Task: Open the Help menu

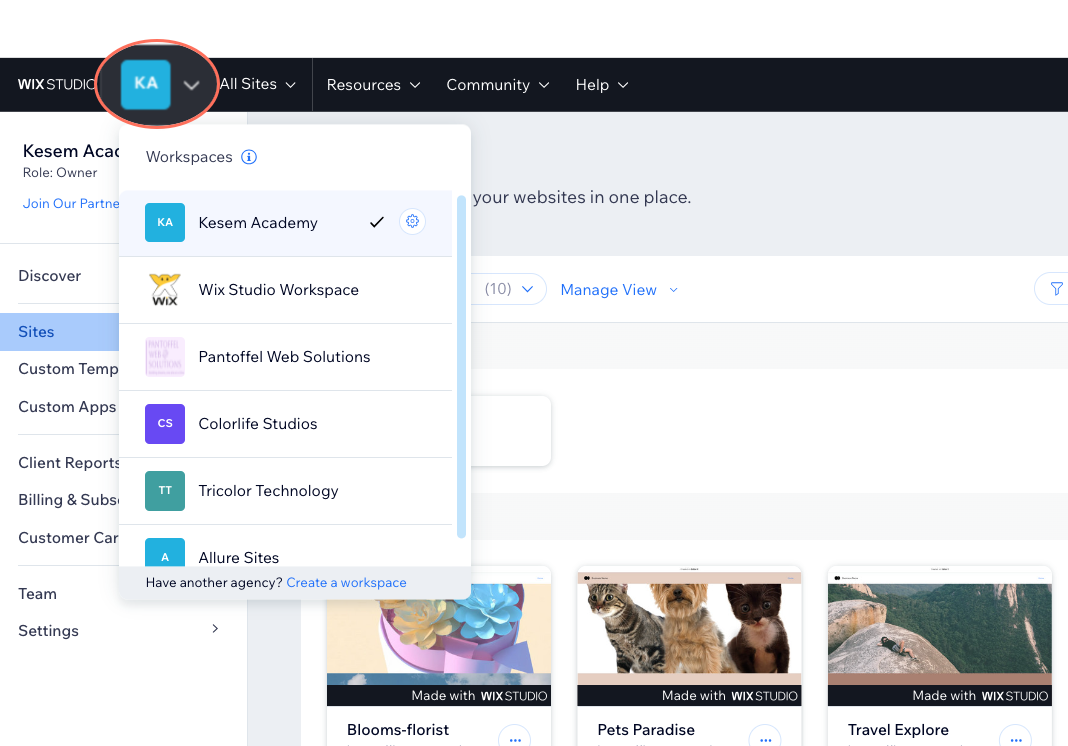Action: click(602, 85)
